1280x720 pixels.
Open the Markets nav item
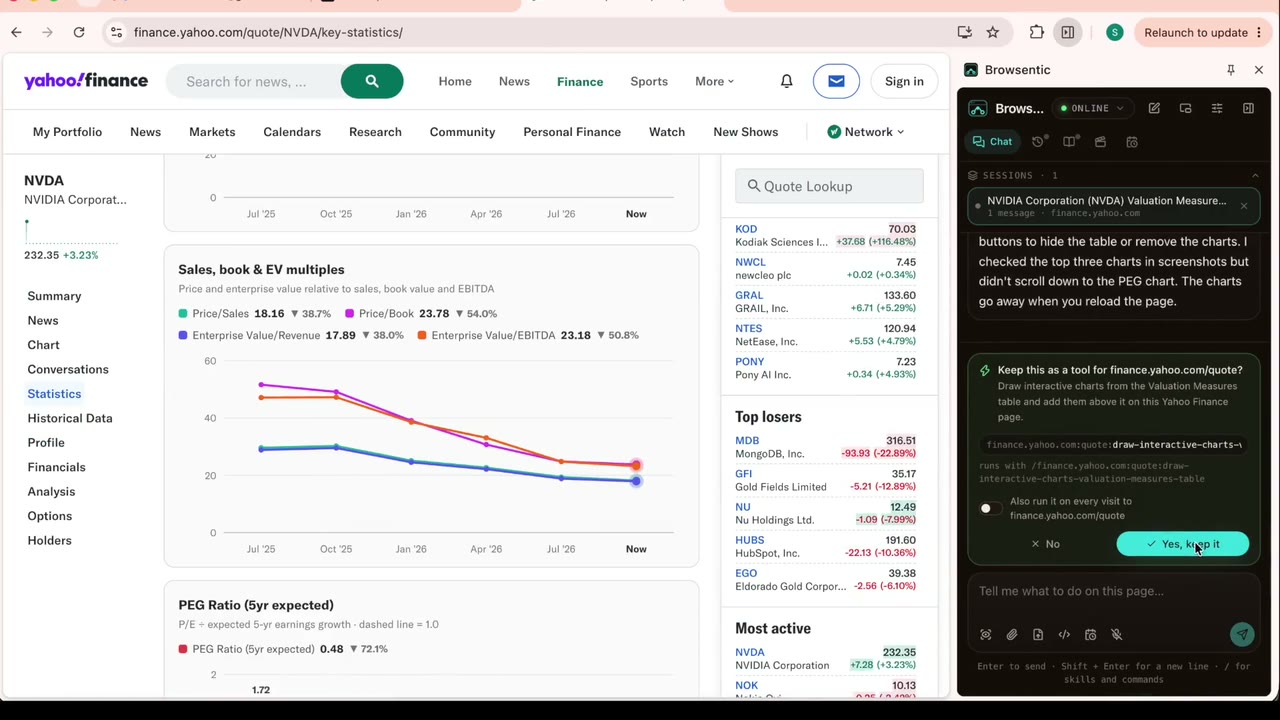coord(212,132)
